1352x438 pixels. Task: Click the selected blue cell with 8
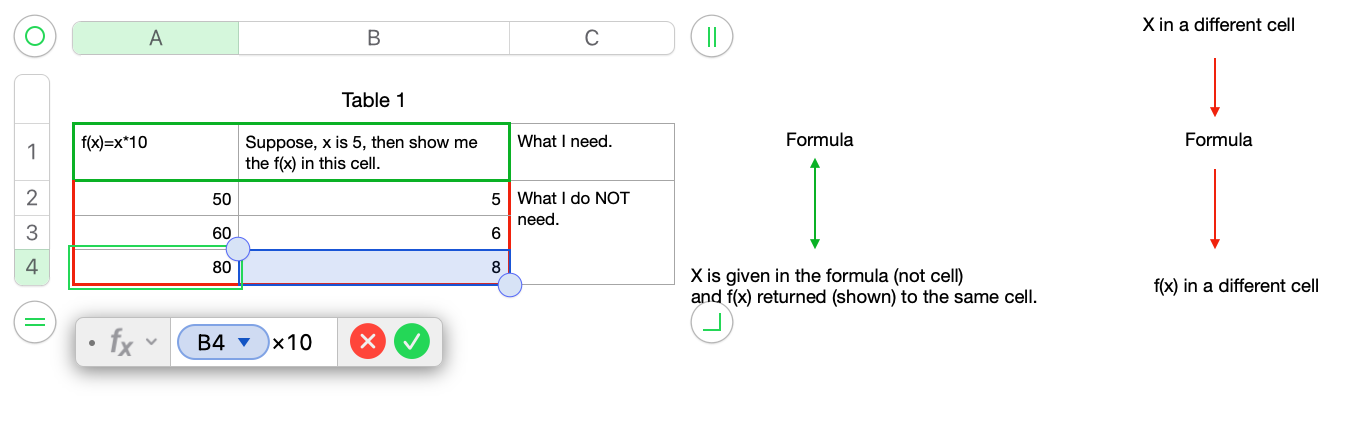point(373,268)
